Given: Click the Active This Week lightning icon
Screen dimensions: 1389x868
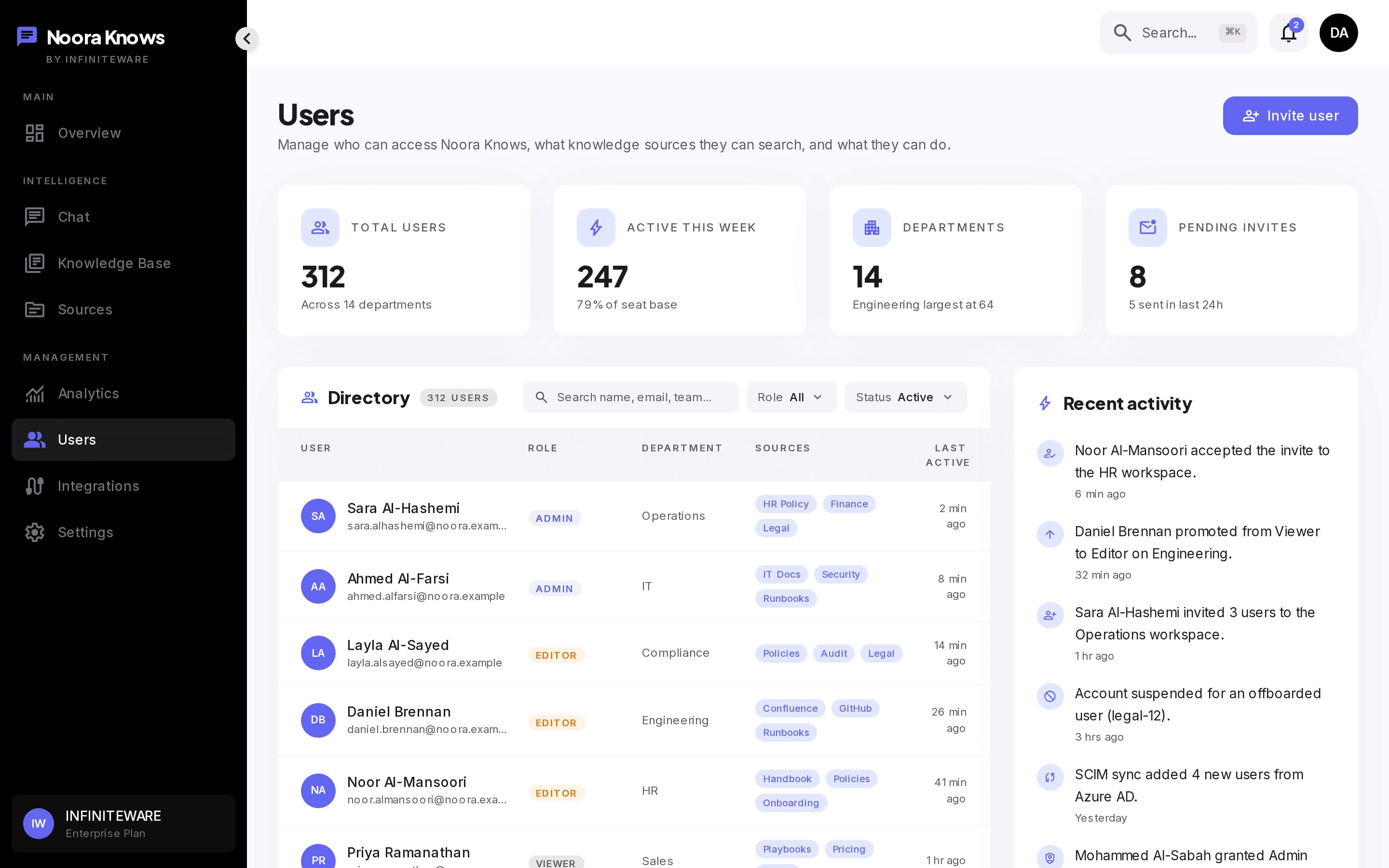Looking at the screenshot, I should (596, 227).
